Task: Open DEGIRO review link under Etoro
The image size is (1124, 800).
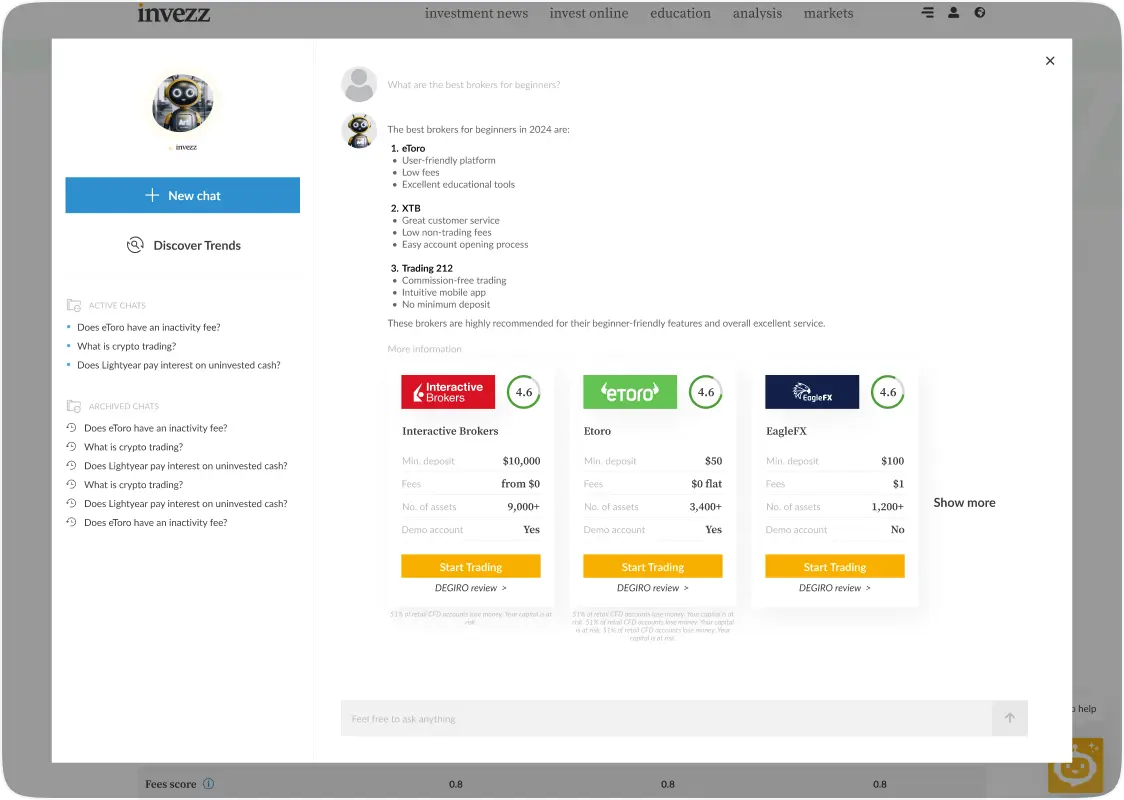Action: click(653, 588)
